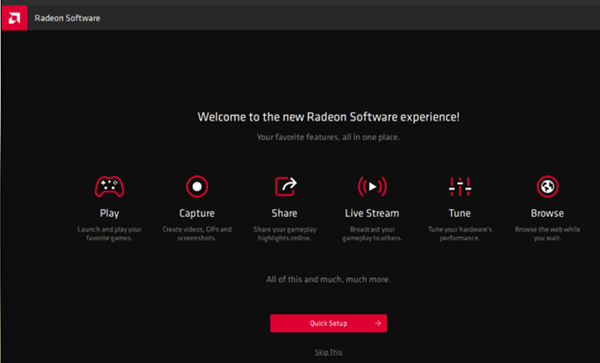
Task: Click the "Live Stream" feature heading
Action: [x=372, y=213]
